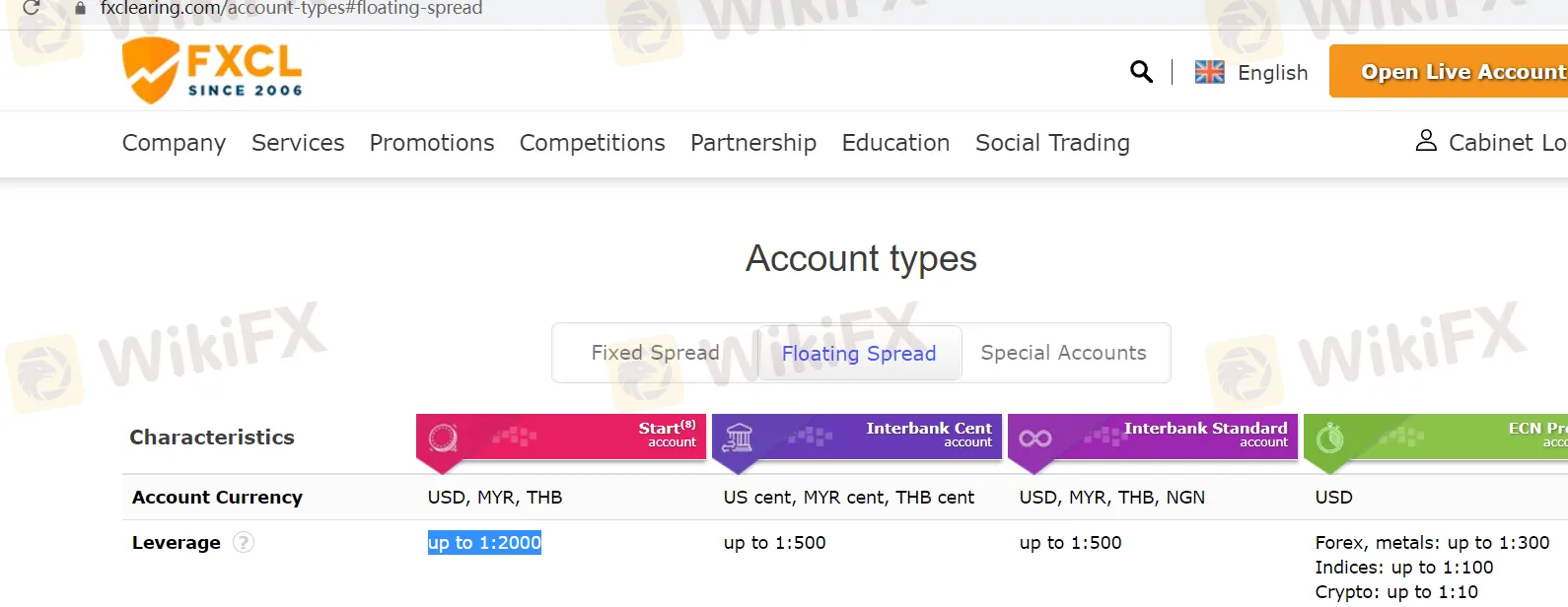Select the Interbank Cent account header
Image resolution: width=1568 pixels, height=607 pixels.
click(857, 437)
